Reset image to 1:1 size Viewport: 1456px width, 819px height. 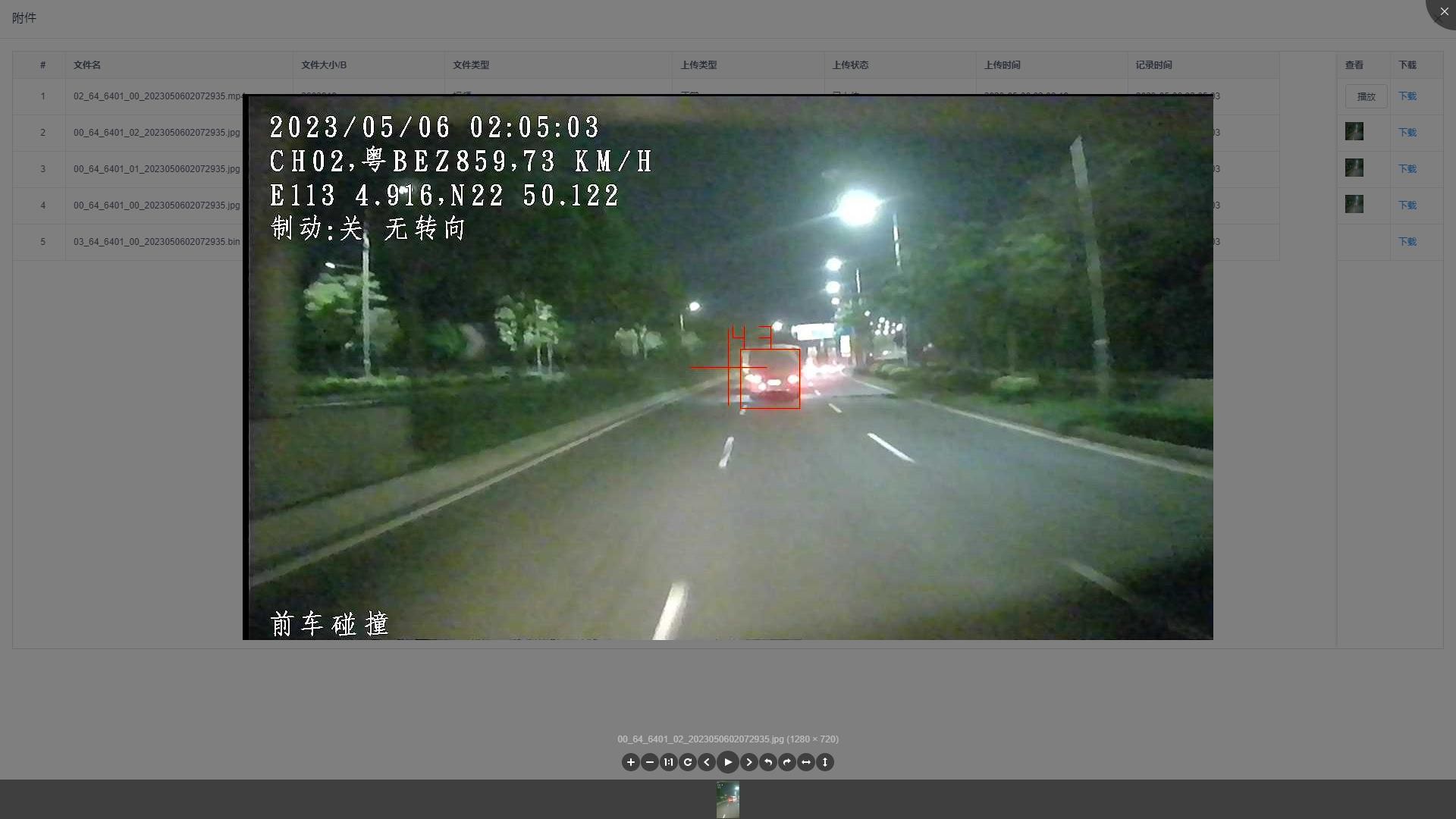click(x=668, y=762)
